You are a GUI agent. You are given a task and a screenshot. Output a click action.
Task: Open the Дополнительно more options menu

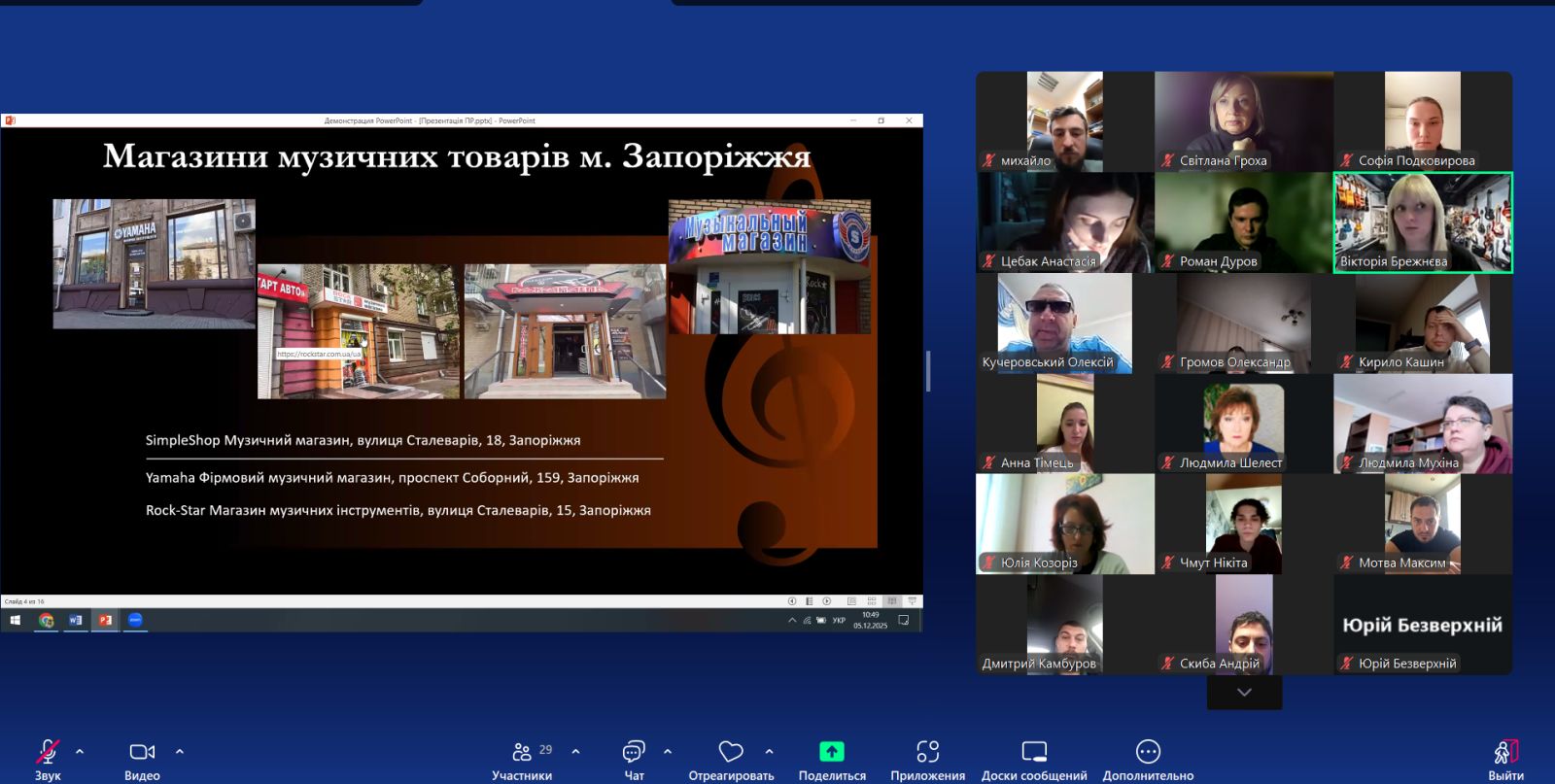1148,753
